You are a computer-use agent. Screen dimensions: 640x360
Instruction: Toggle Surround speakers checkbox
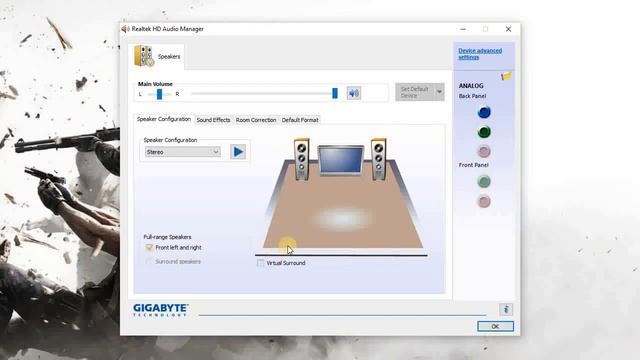coord(149,262)
